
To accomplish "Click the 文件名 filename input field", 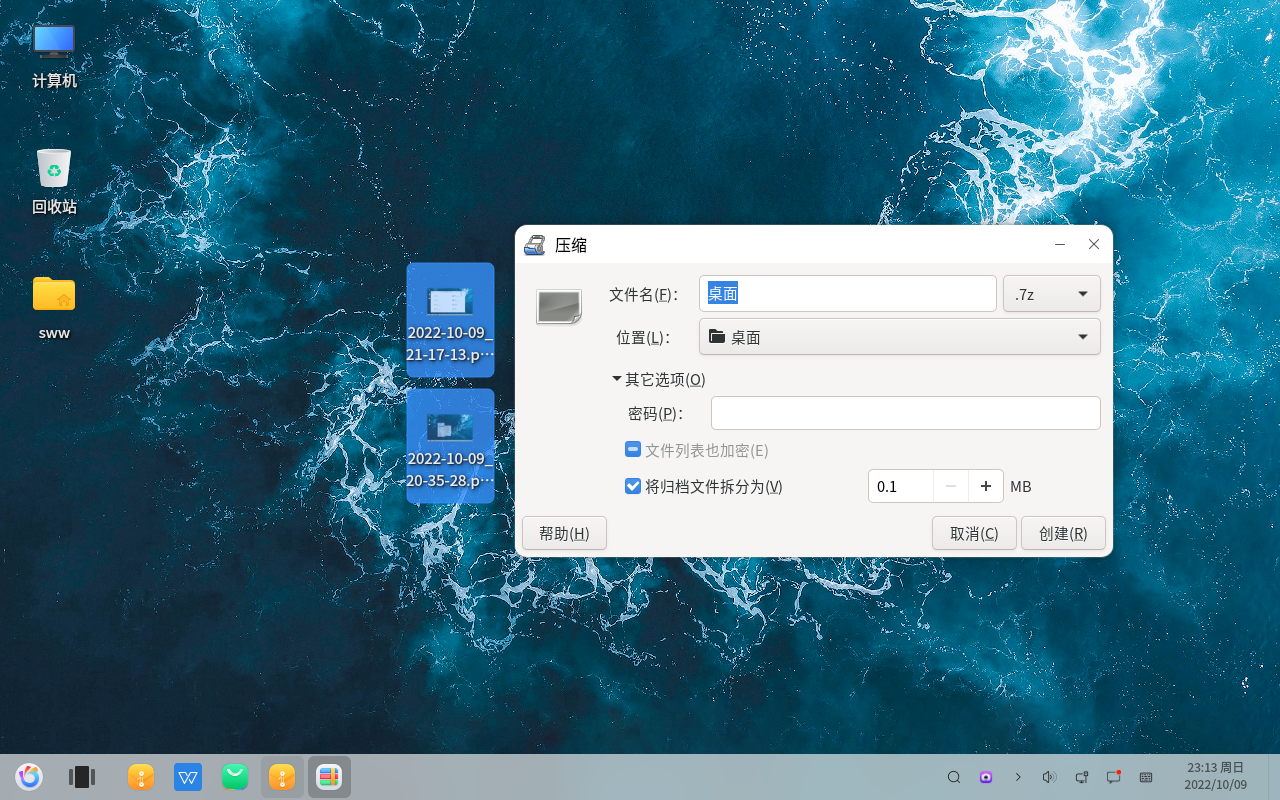I will click(848, 294).
